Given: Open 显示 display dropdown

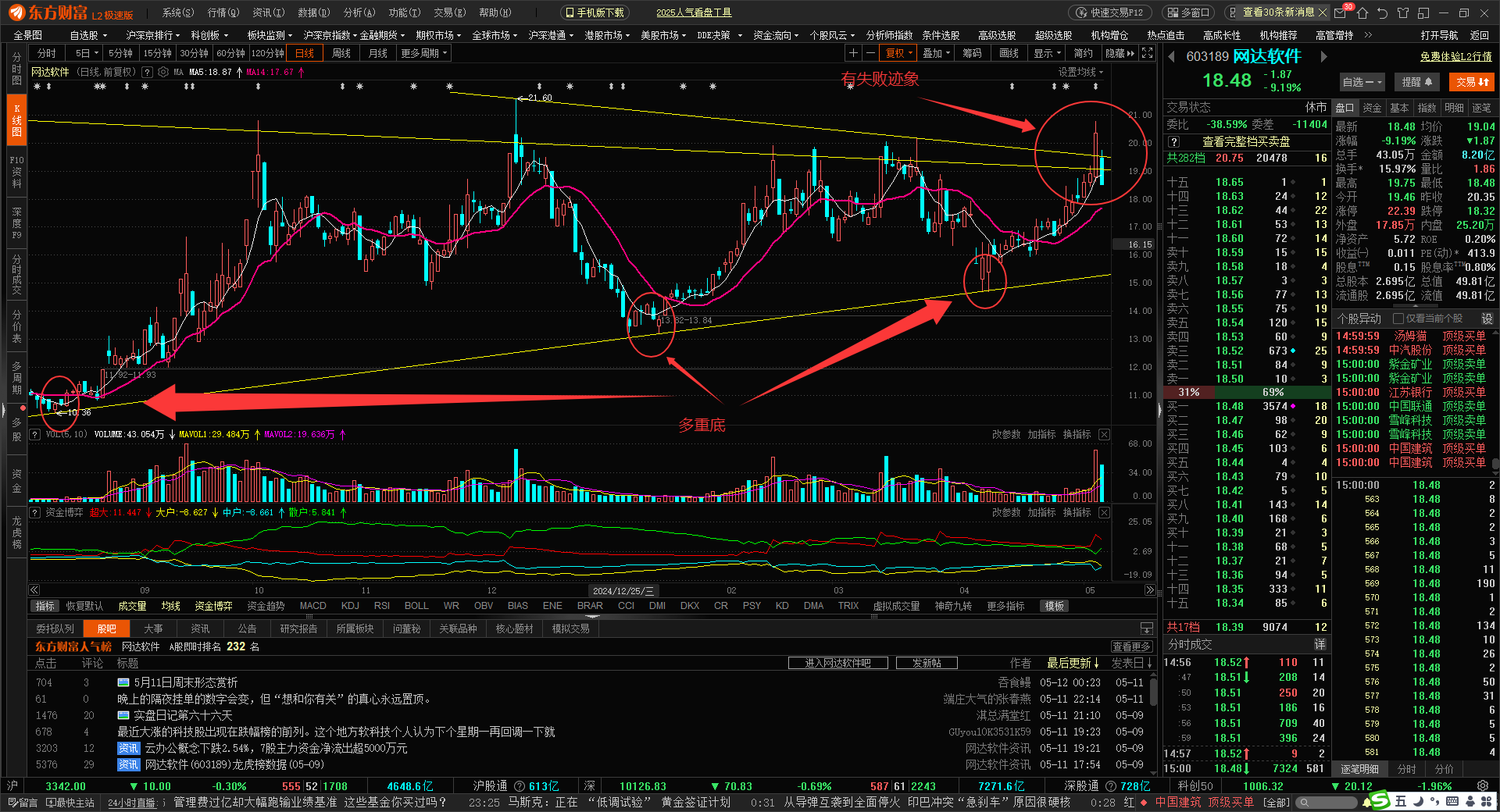Looking at the screenshot, I should pos(1047,53).
